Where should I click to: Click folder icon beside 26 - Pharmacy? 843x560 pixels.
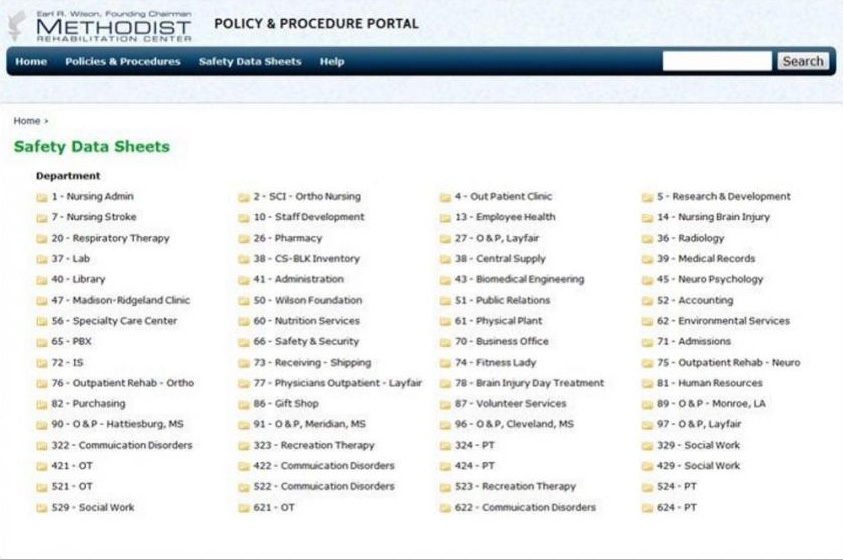pos(244,239)
